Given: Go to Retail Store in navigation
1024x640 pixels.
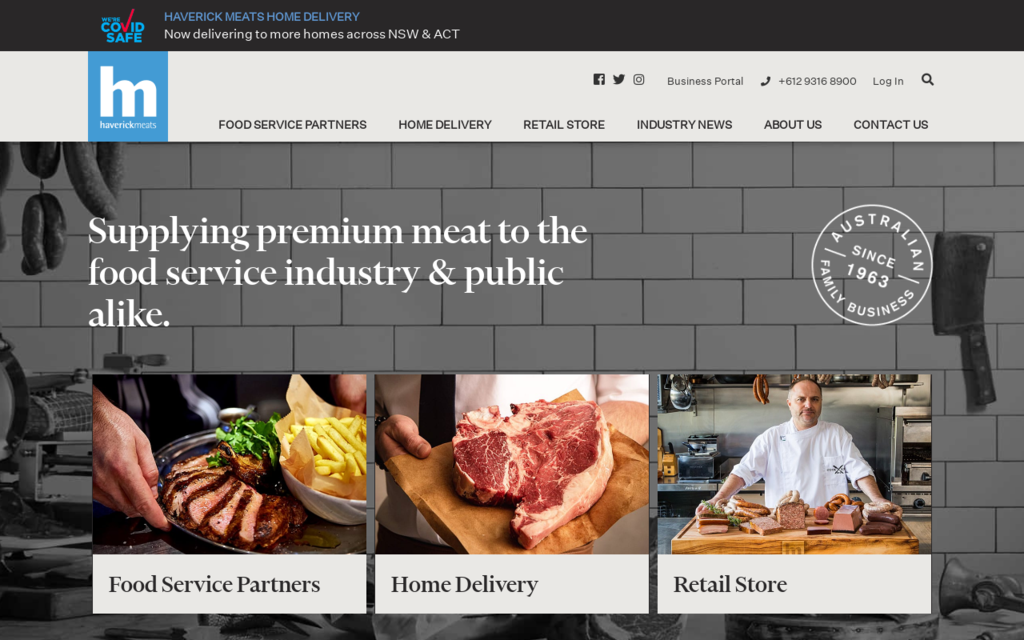Looking at the screenshot, I should pos(564,124).
